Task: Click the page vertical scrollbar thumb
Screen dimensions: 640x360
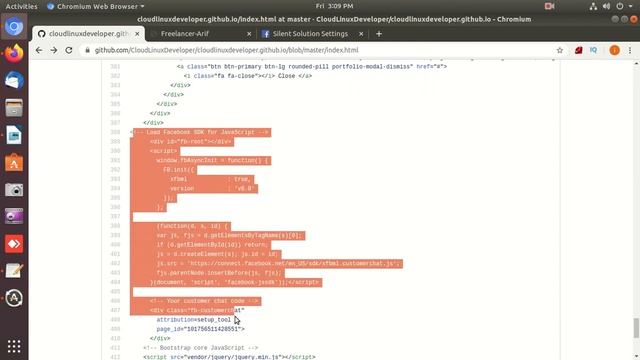Action: (636, 328)
